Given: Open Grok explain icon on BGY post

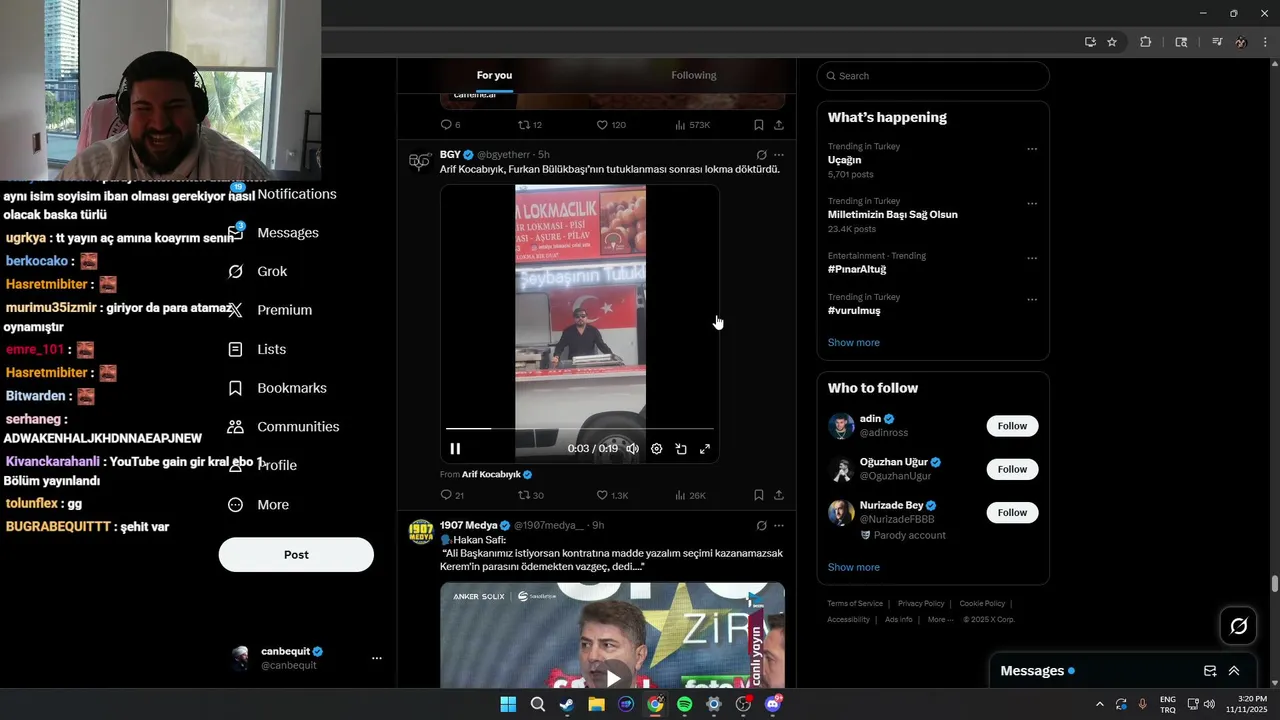Looking at the screenshot, I should pos(761,155).
